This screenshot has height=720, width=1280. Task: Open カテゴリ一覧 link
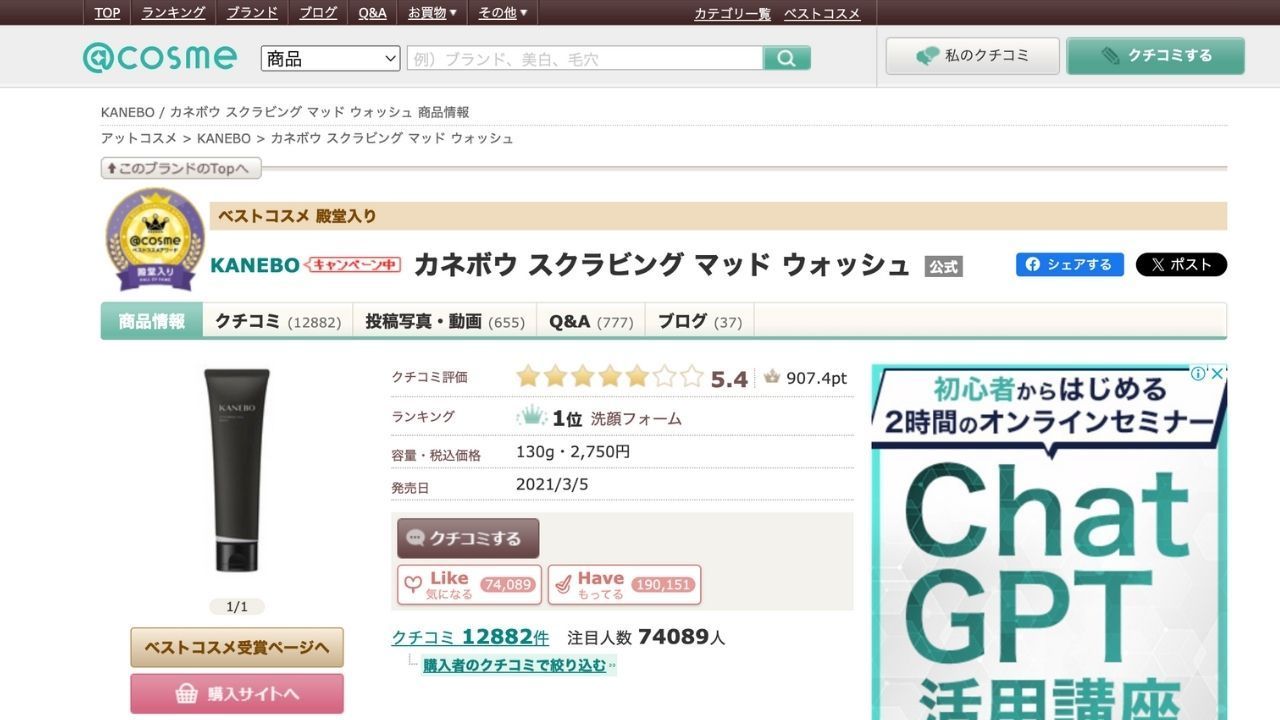point(732,13)
